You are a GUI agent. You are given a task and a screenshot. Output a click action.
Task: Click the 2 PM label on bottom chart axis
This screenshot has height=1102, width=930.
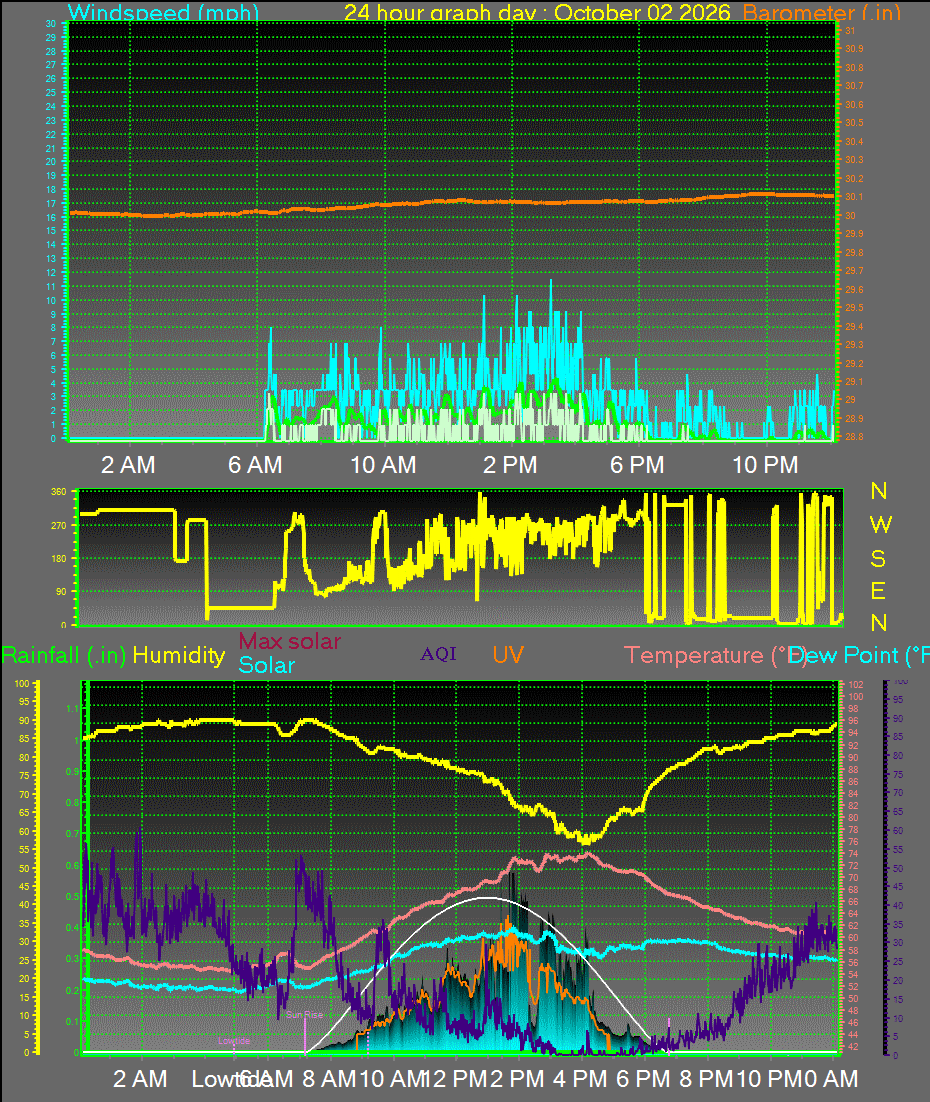tap(517, 1079)
